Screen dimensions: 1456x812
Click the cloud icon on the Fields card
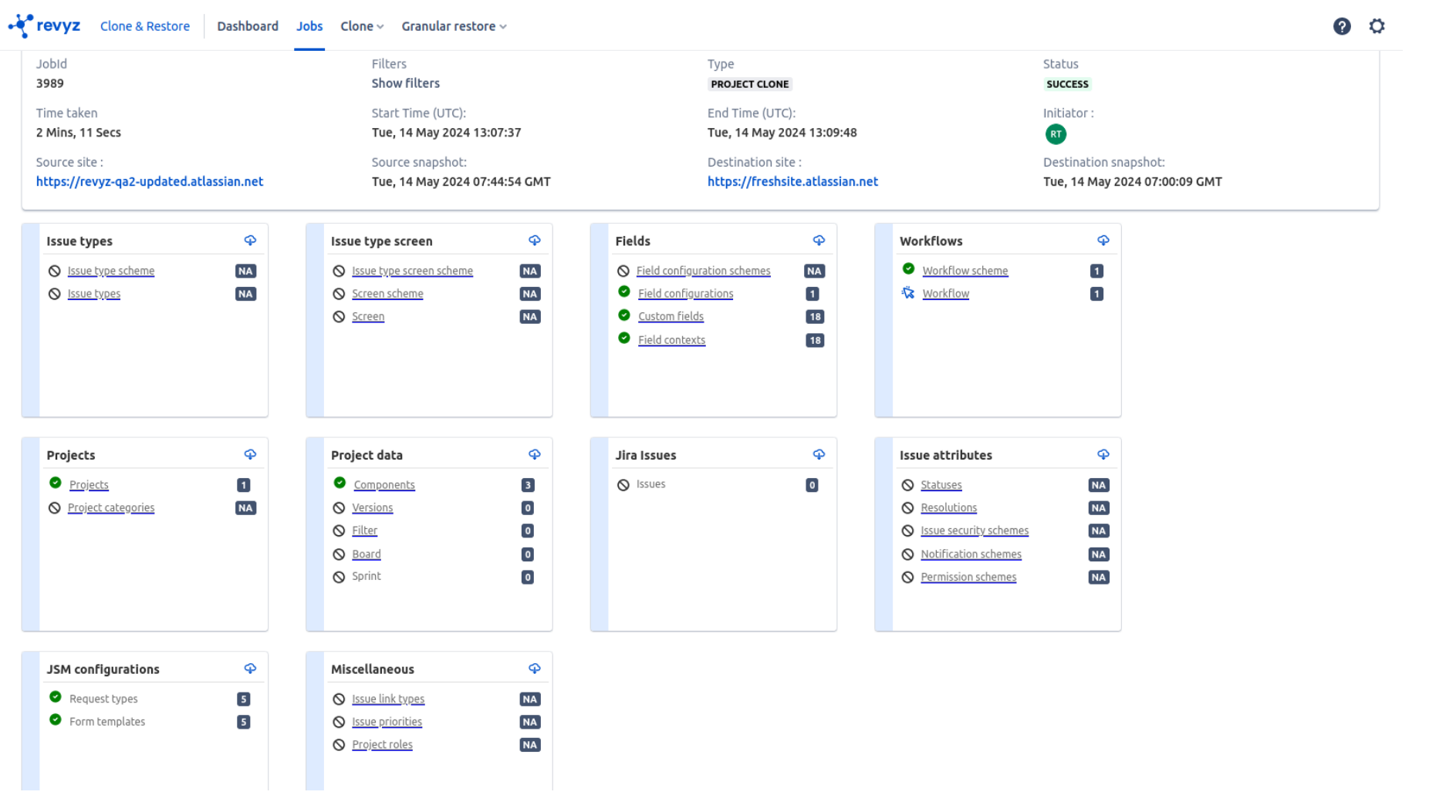[x=819, y=241]
